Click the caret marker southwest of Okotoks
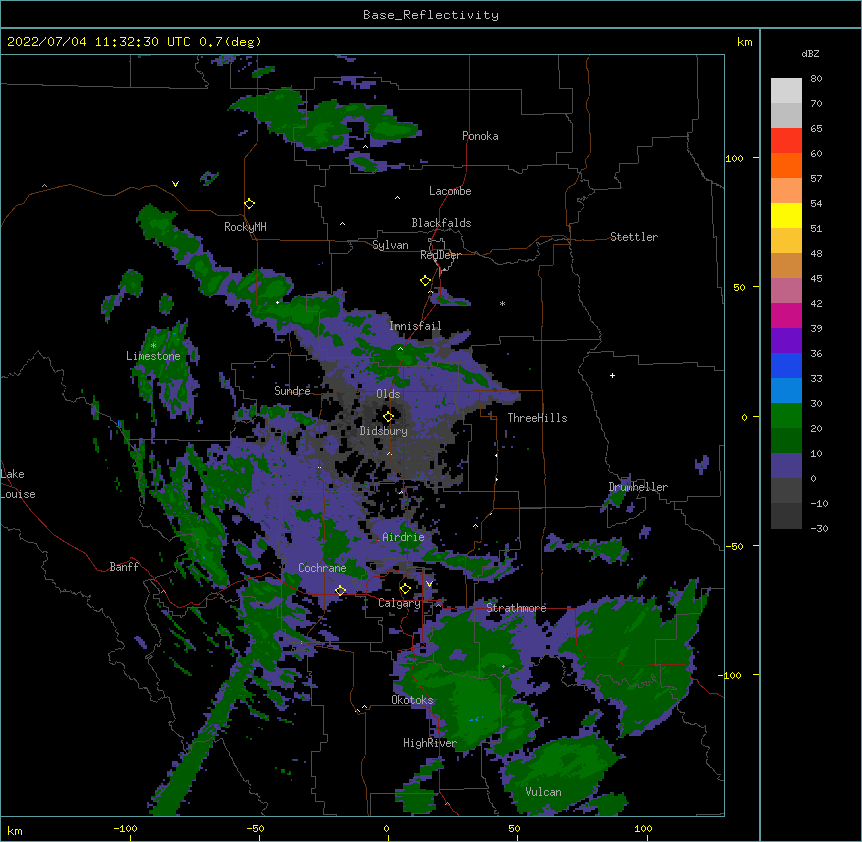The width and height of the screenshot is (862, 842). point(364,707)
